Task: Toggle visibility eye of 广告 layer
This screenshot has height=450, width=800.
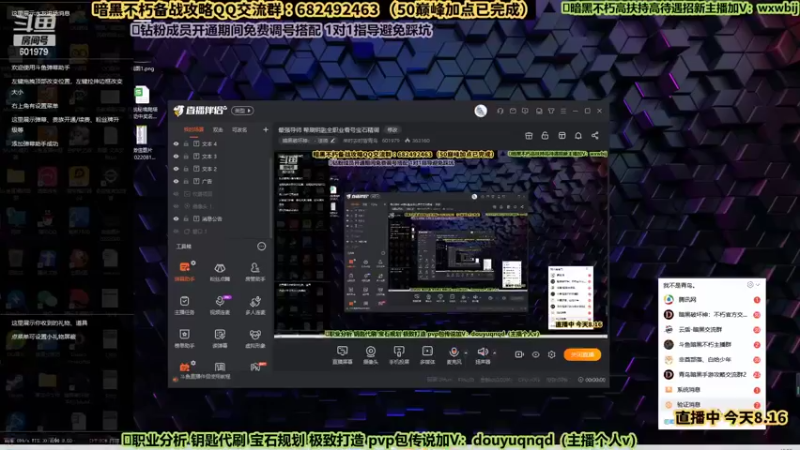Action: (x=176, y=181)
